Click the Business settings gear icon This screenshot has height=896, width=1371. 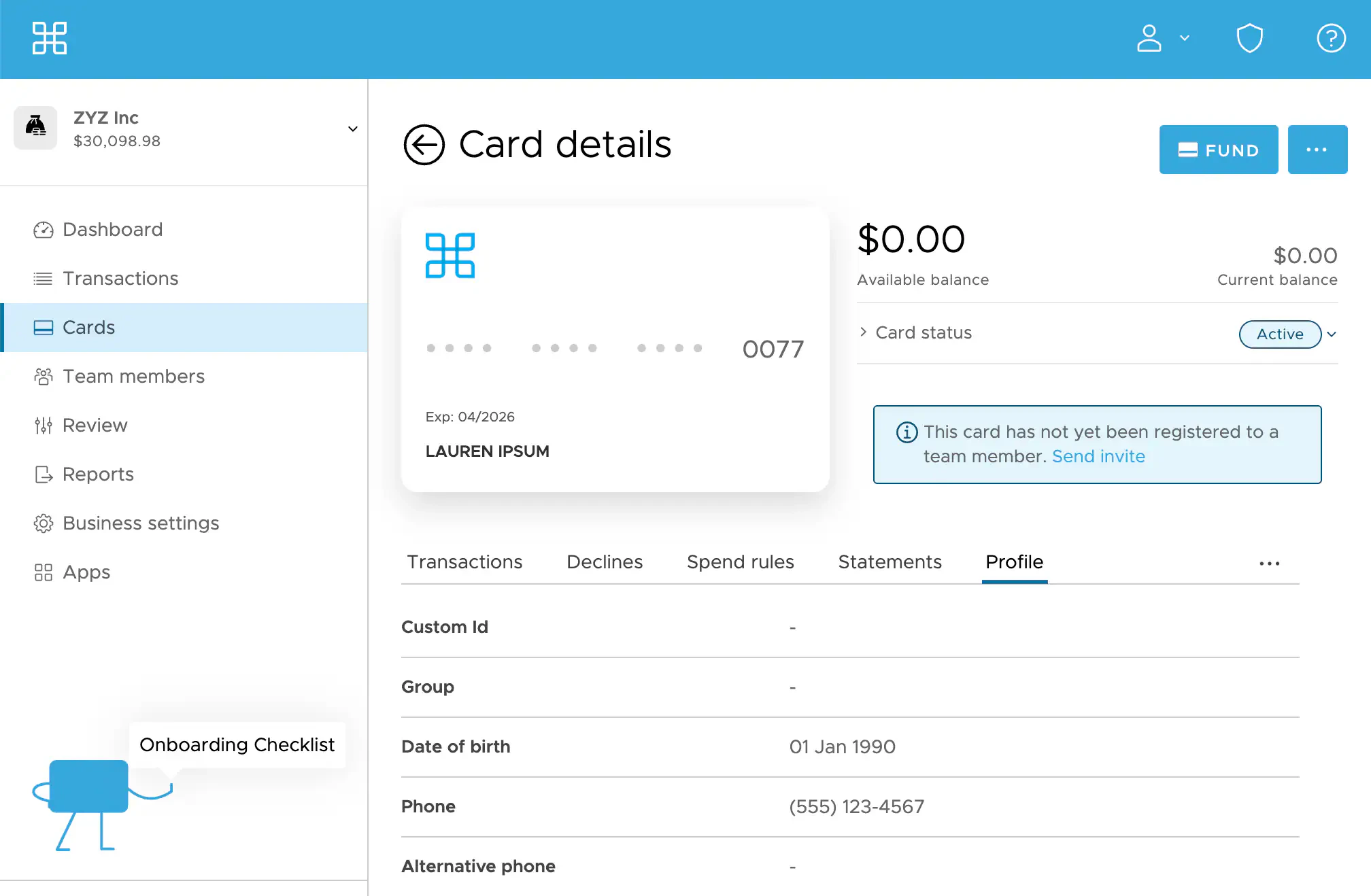pyautogui.click(x=43, y=523)
